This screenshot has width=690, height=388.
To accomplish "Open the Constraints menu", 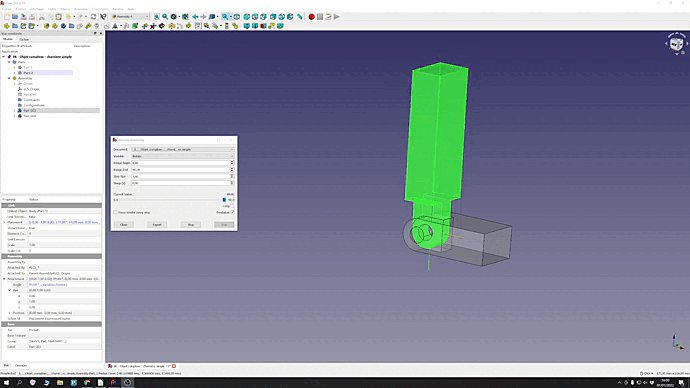I will (x=100, y=9).
